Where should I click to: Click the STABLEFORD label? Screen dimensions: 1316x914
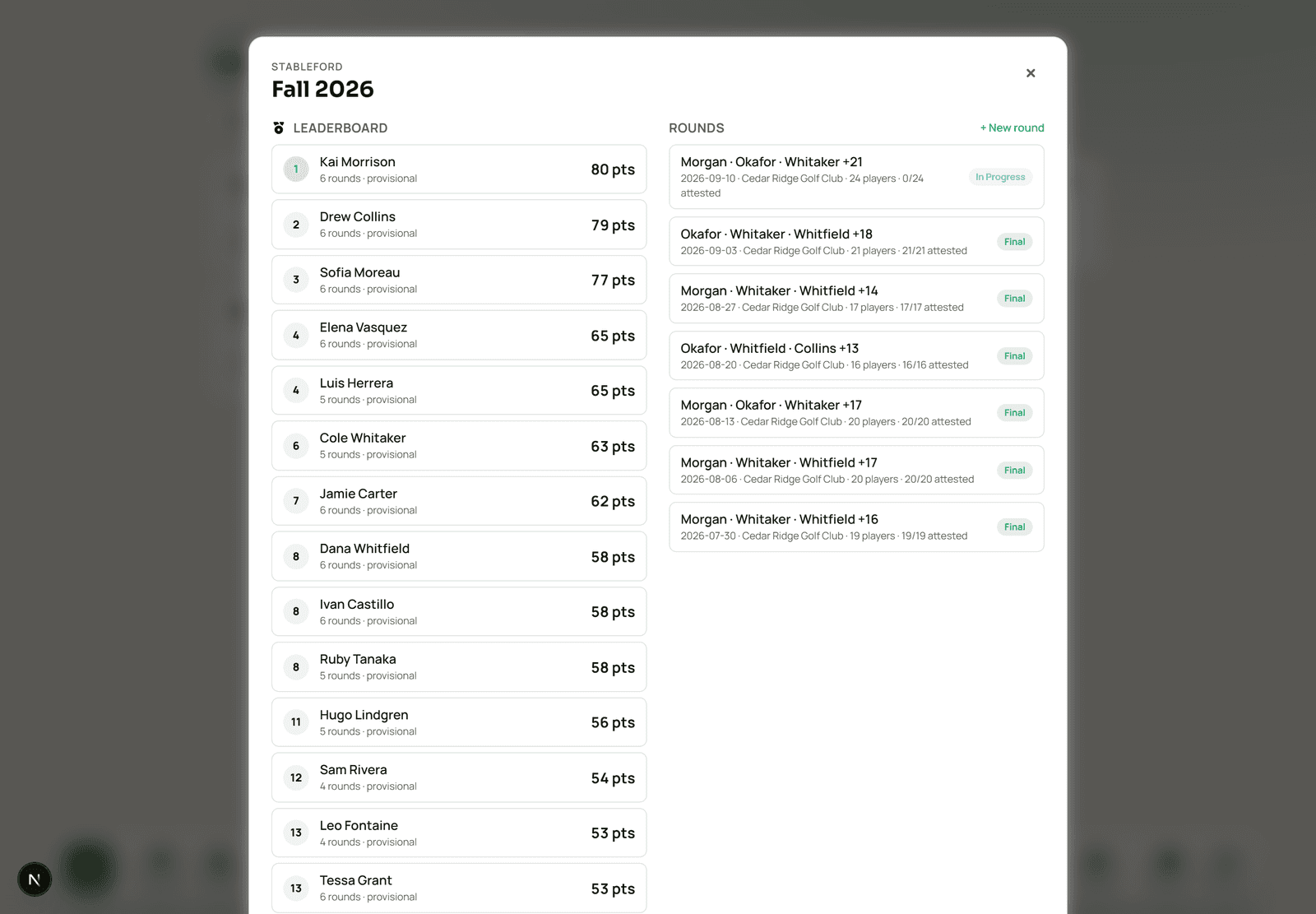(307, 67)
